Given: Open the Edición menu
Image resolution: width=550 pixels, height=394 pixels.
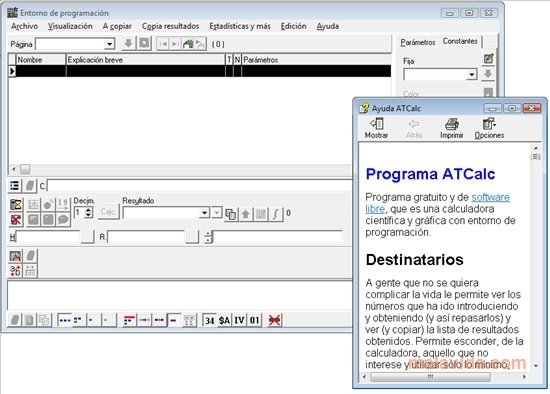Looking at the screenshot, I should click(x=293, y=26).
